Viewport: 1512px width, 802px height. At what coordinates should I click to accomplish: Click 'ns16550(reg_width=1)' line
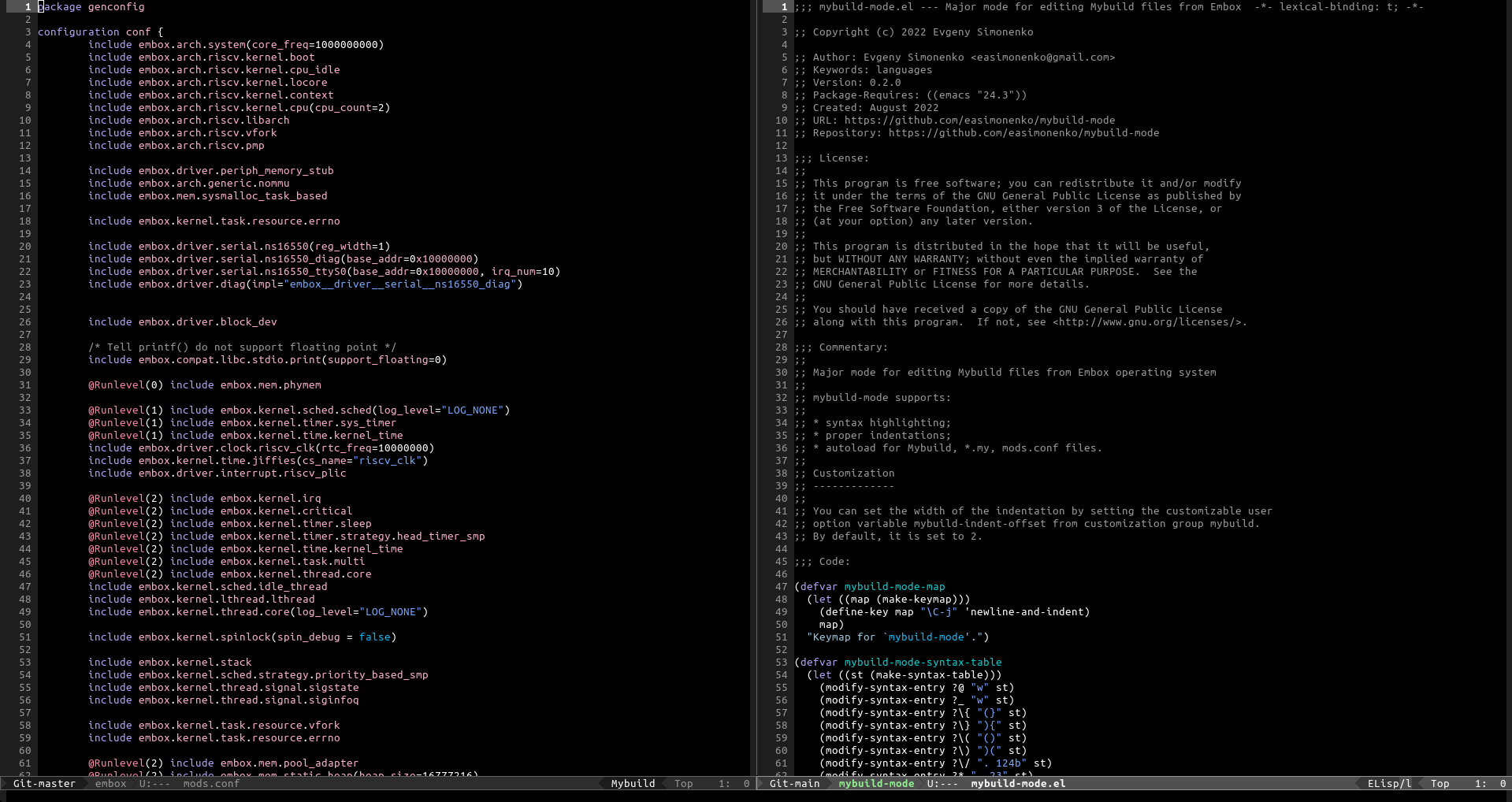(240, 247)
